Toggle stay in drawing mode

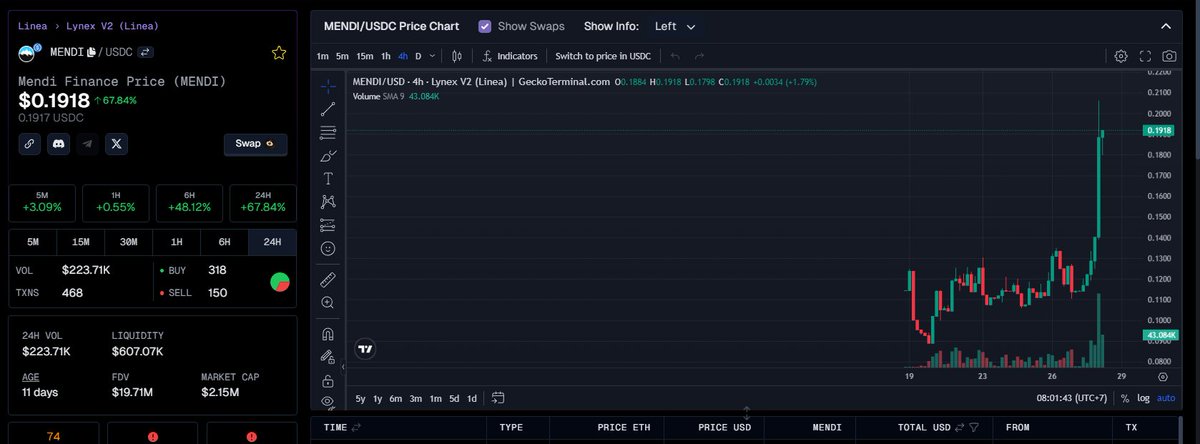pos(327,357)
